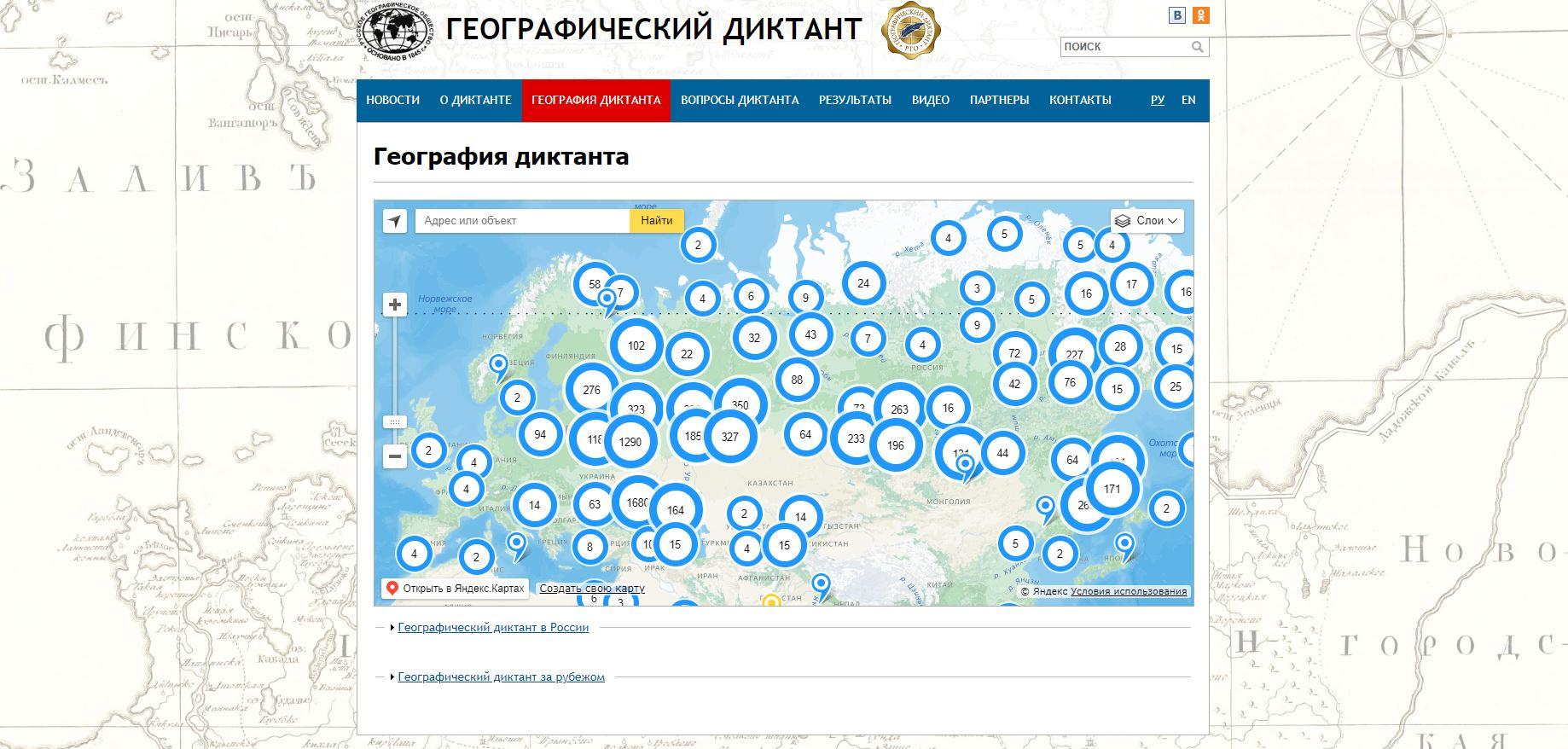Open the cluster marker labeled 350

pos(740,405)
